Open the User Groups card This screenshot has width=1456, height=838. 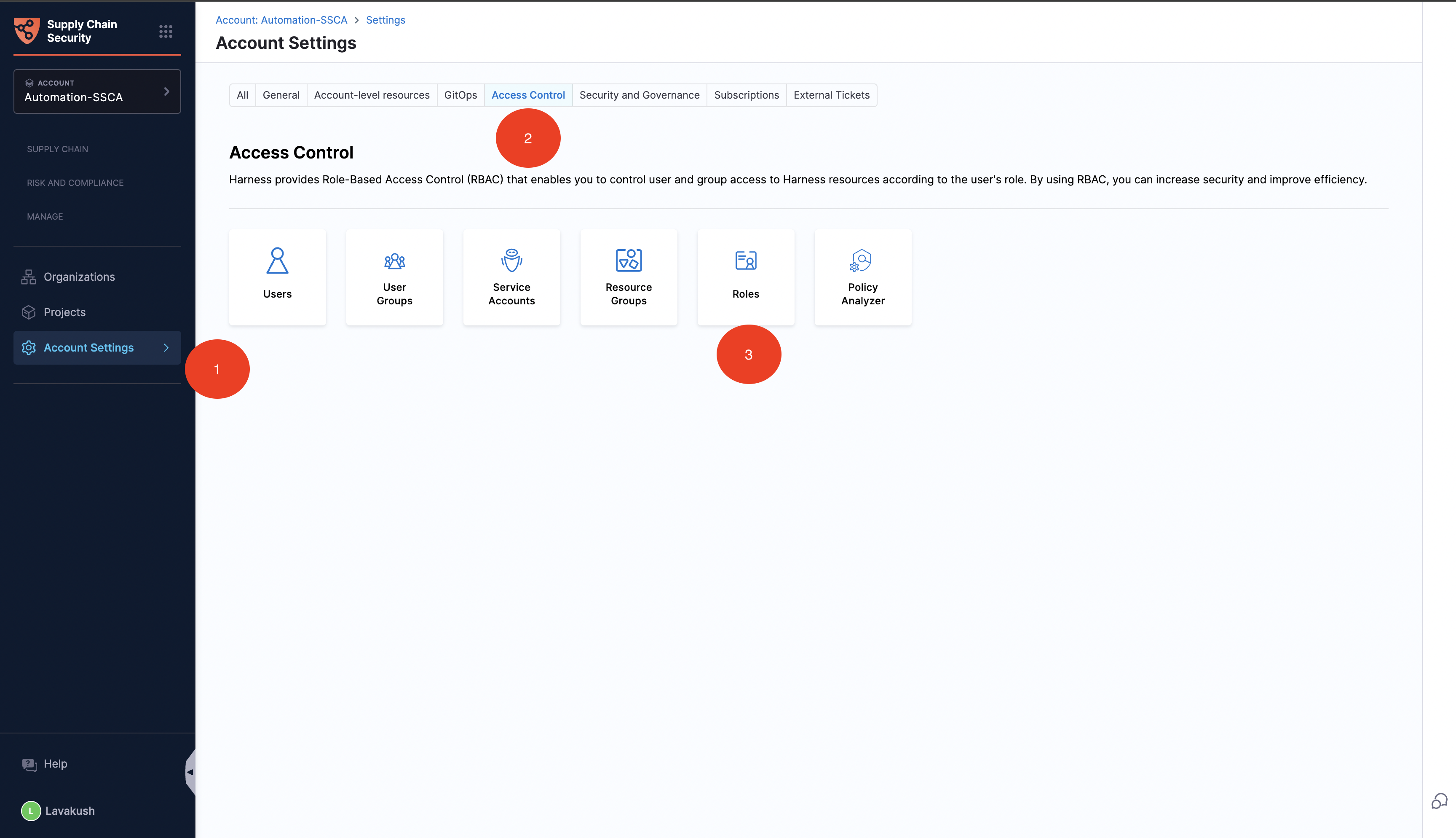click(394, 277)
